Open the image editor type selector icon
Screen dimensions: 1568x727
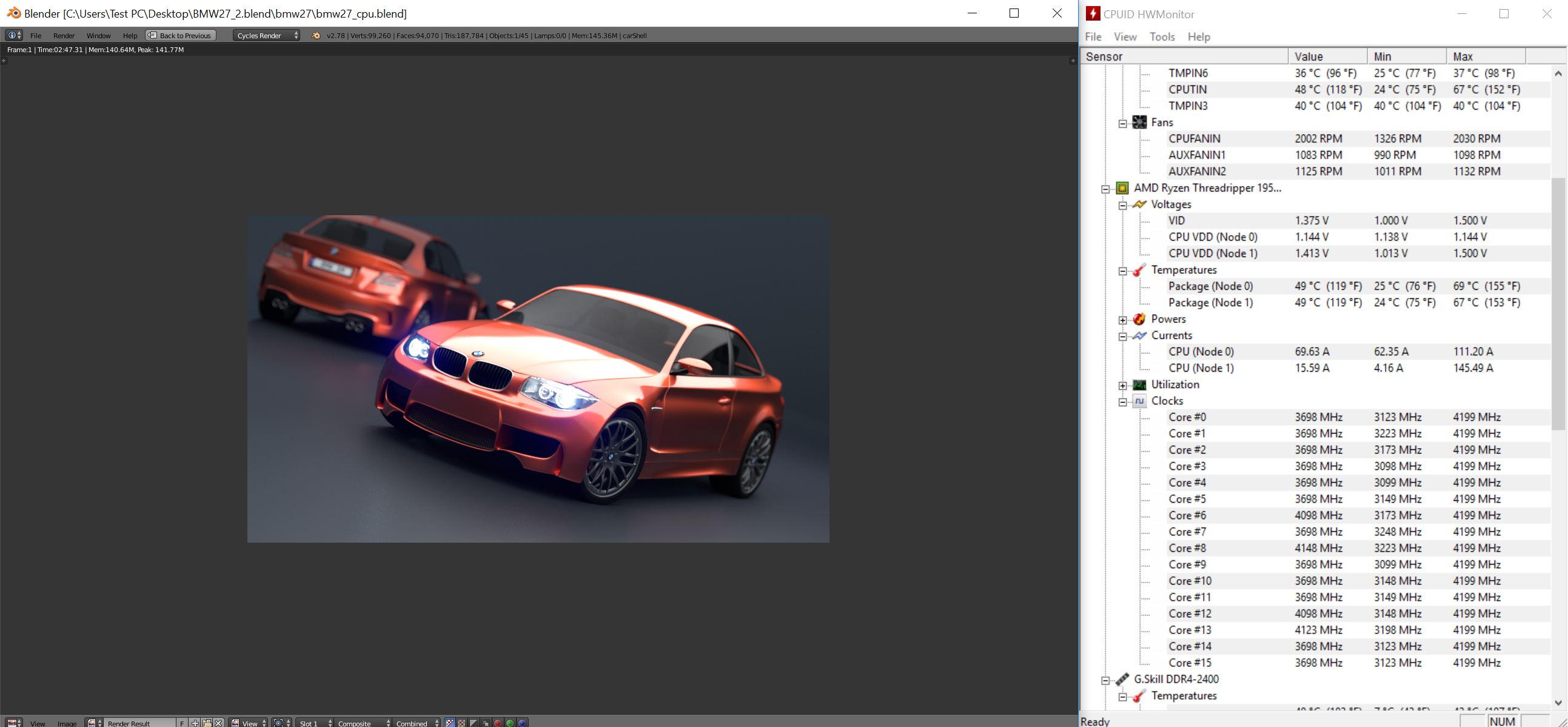click(14, 723)
